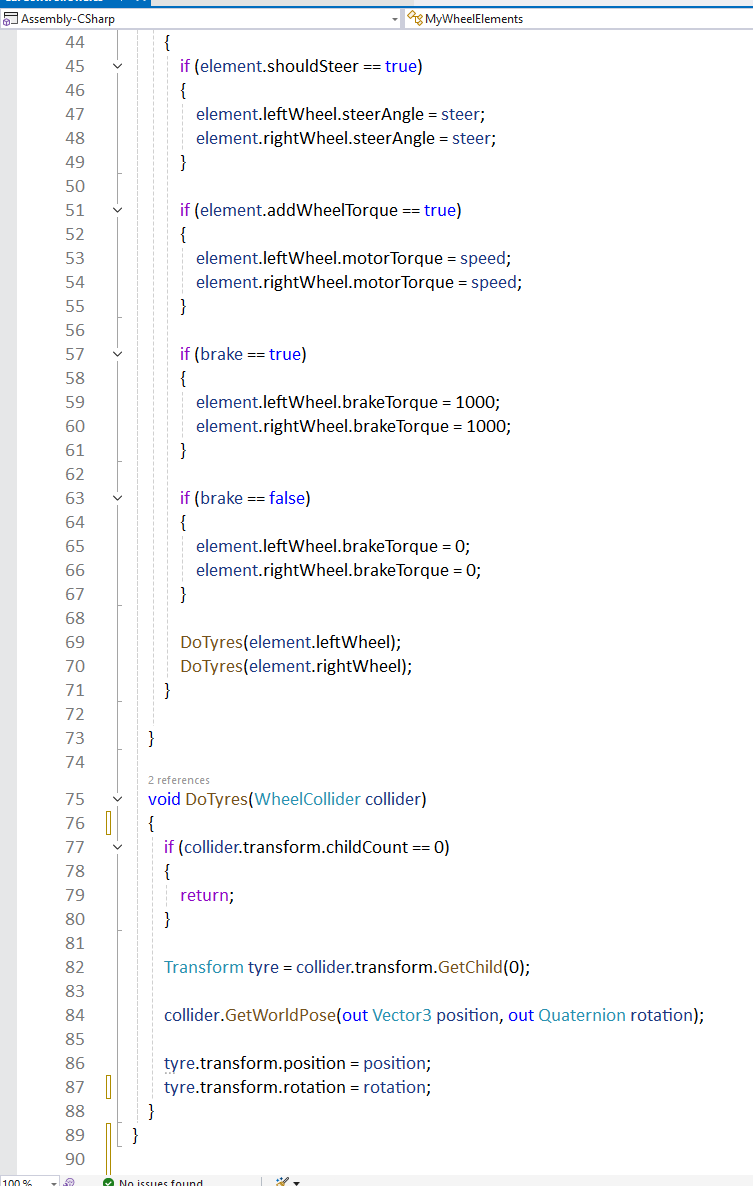Click the MyWheelElements class icon

point(415,18)
